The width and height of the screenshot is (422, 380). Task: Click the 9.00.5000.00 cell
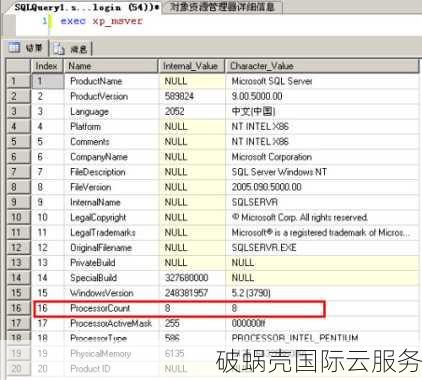[322, 96]
